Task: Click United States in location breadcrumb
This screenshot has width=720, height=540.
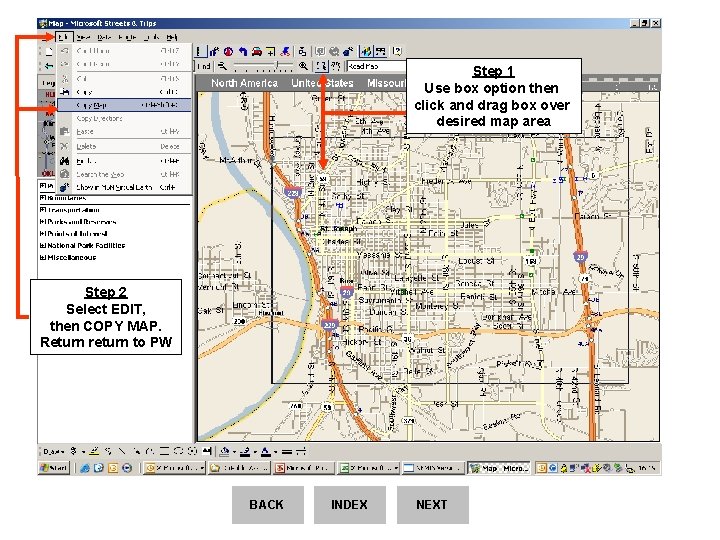Action: click(322, 83)
